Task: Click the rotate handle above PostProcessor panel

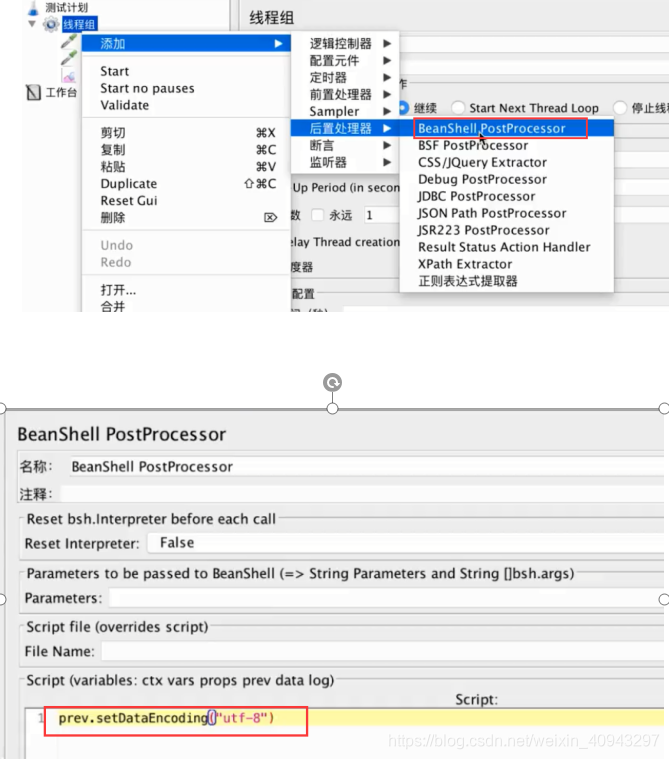Action: point(332,382)
